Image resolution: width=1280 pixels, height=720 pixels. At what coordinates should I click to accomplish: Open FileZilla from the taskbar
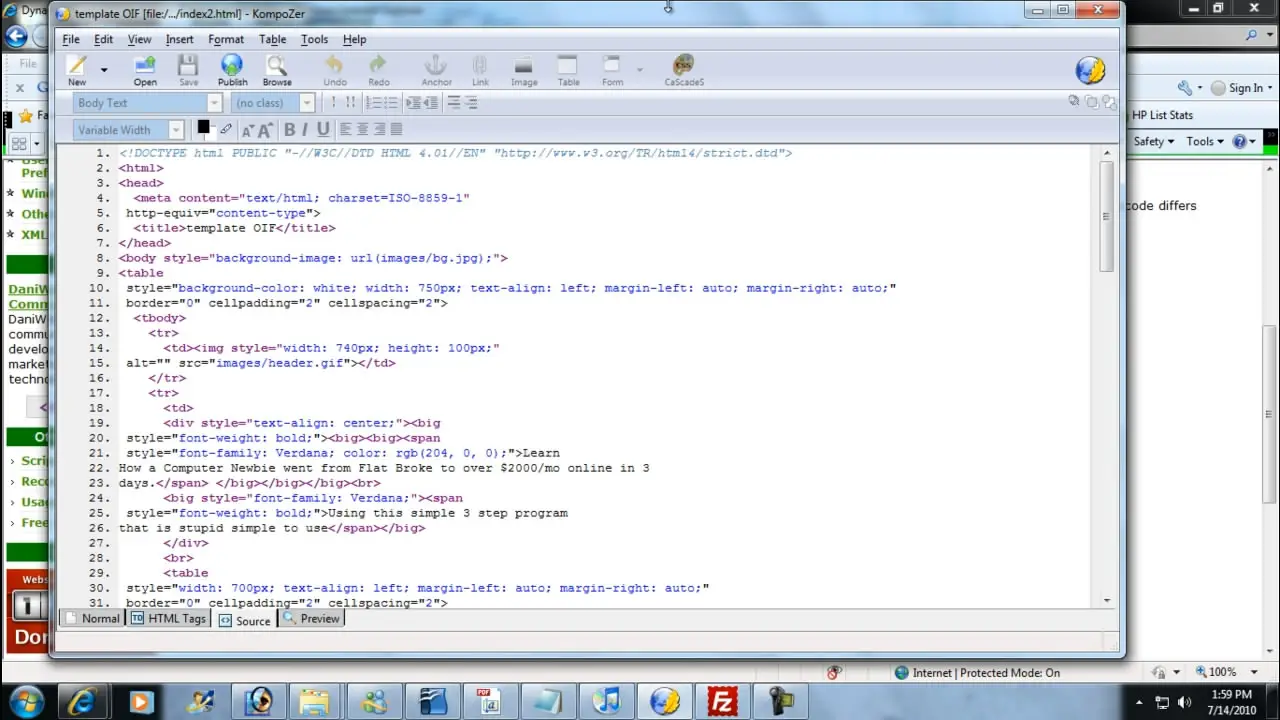click(722, 701)
